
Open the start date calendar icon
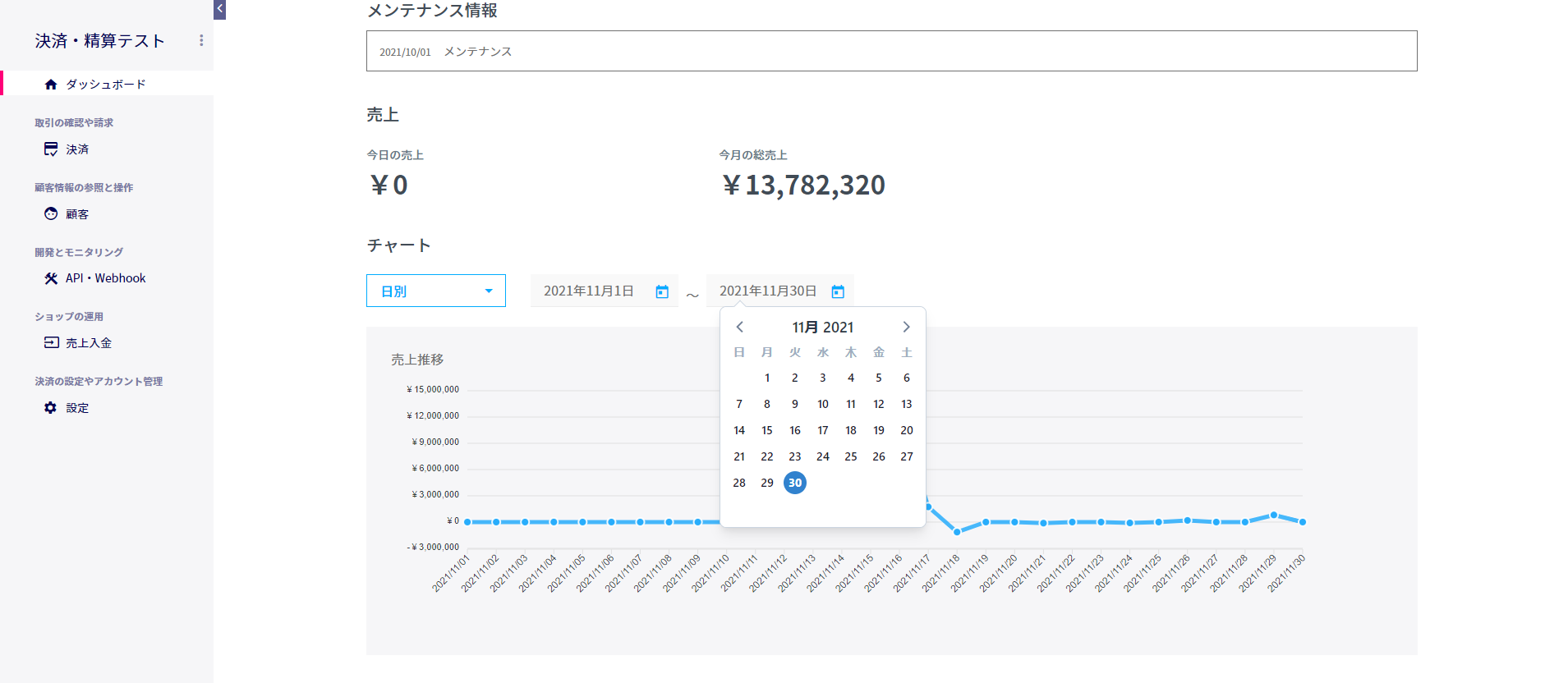[x=662, y=291]
